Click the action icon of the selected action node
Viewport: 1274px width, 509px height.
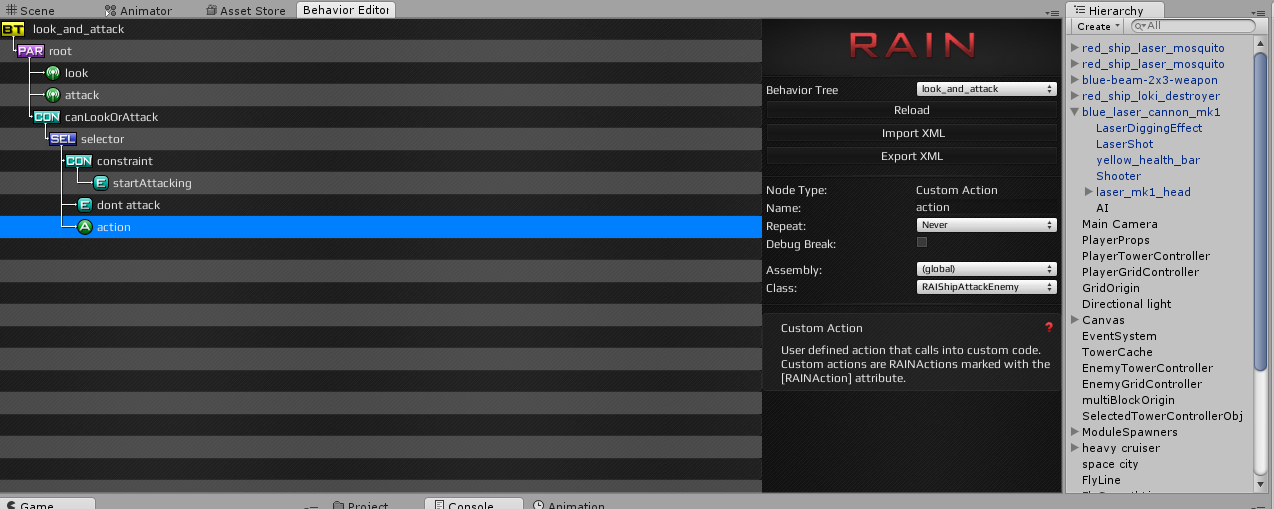(x=85, y=227)
